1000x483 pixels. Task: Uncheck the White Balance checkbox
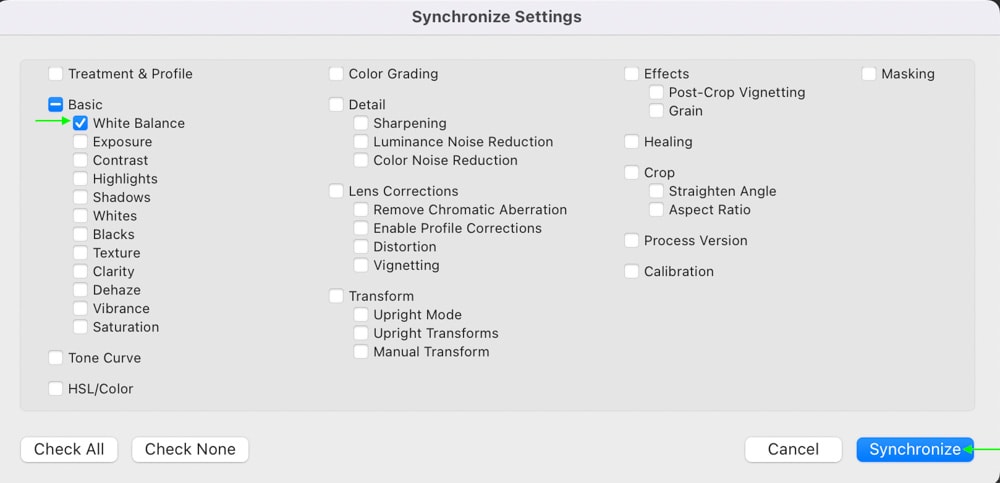click(81, 123)
